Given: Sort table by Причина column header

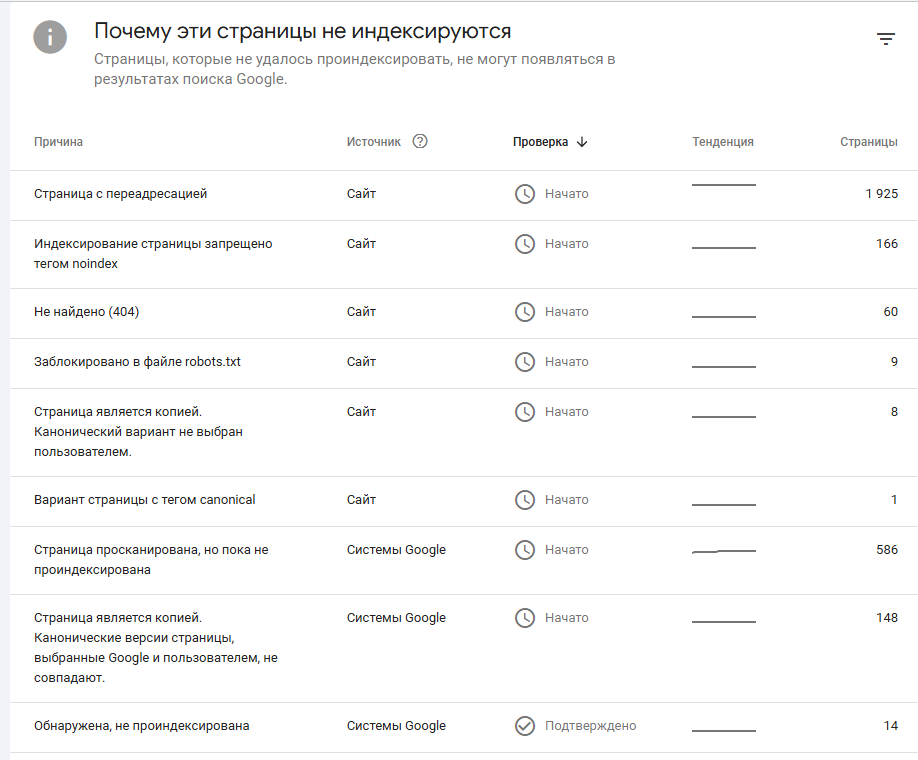Looking at the screenshot, I should [58, 142].
